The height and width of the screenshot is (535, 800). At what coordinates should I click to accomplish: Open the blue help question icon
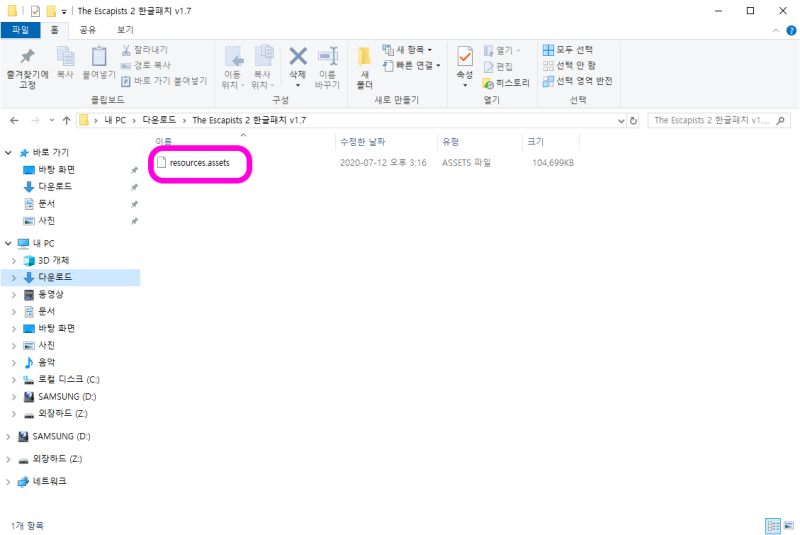791,31
